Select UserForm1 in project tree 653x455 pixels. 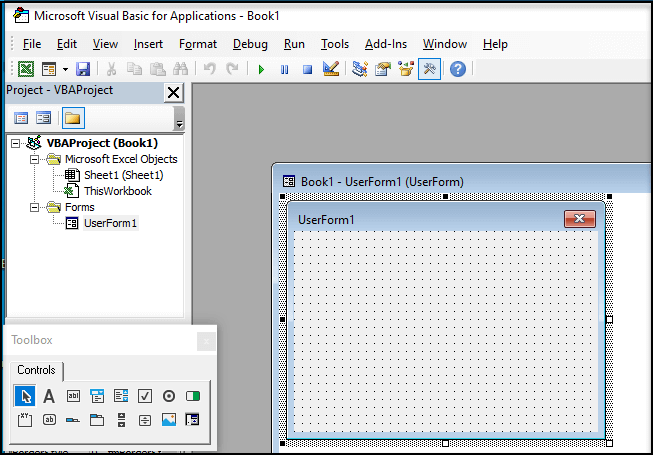pyautogui.click(x=110, y=223)
